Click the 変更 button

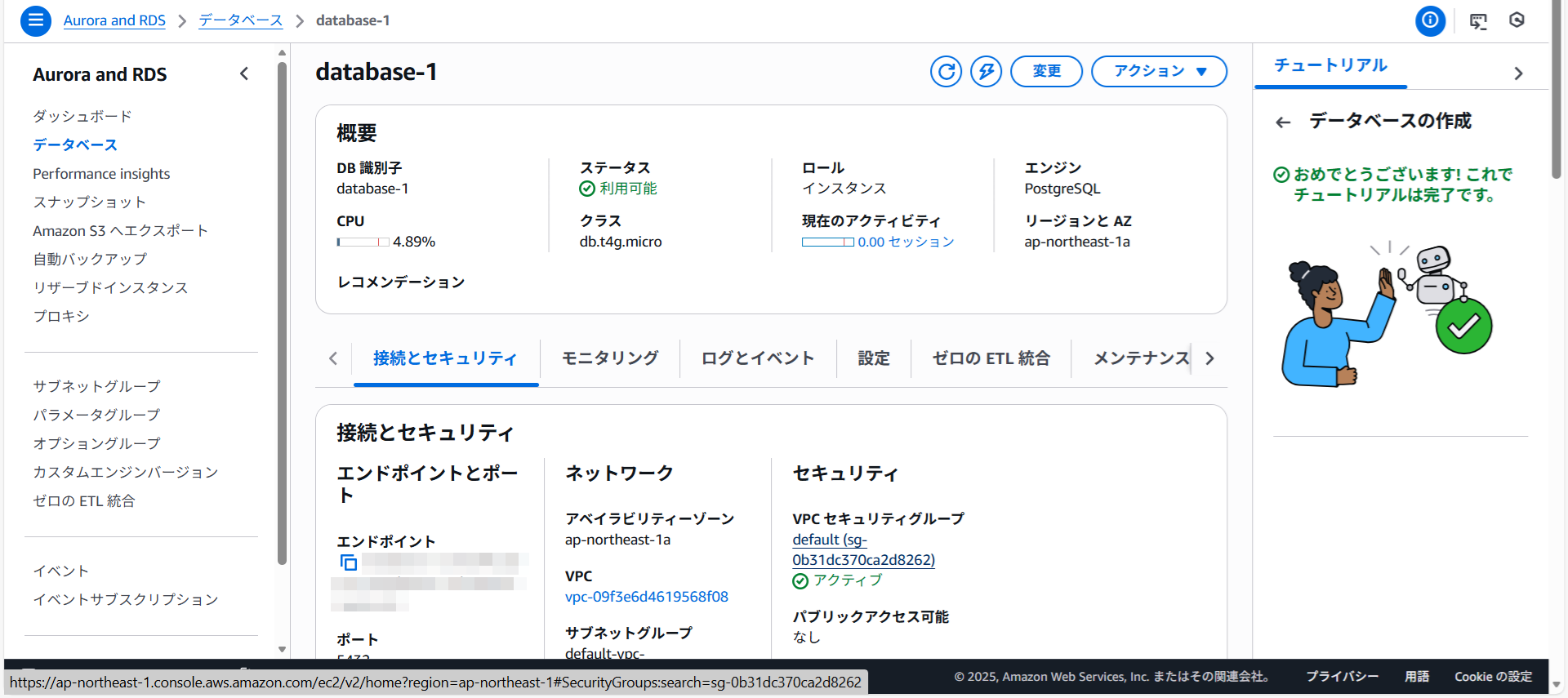point(1046,72)
